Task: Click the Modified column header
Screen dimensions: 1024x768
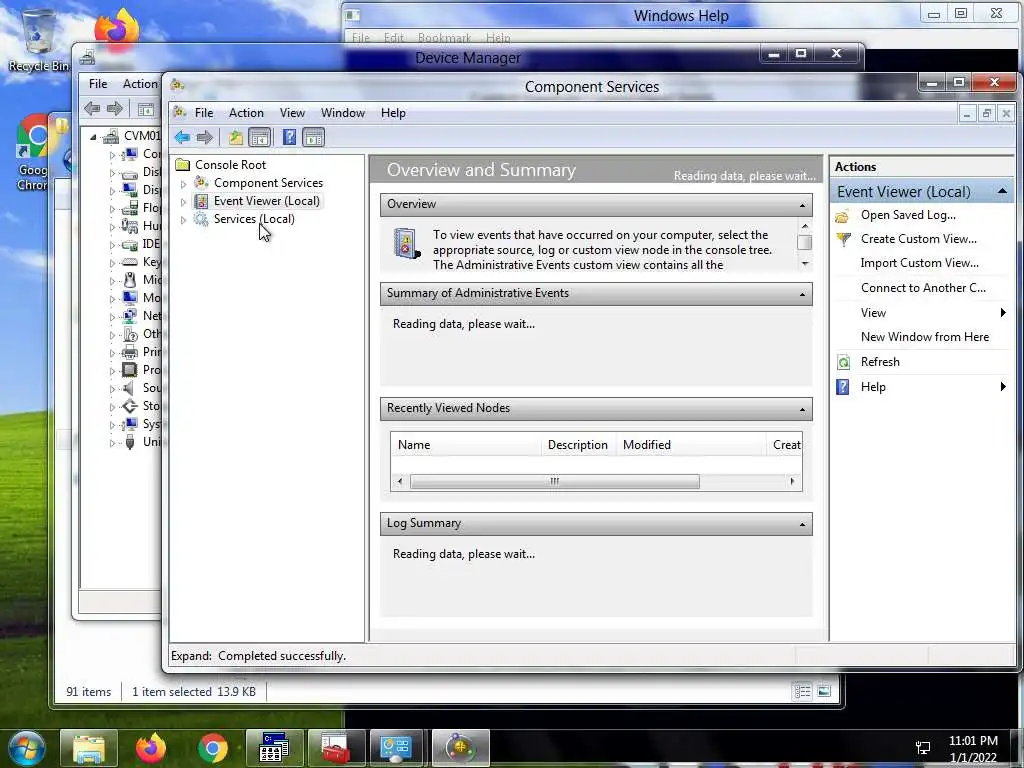Action: [x=690, y=445]
